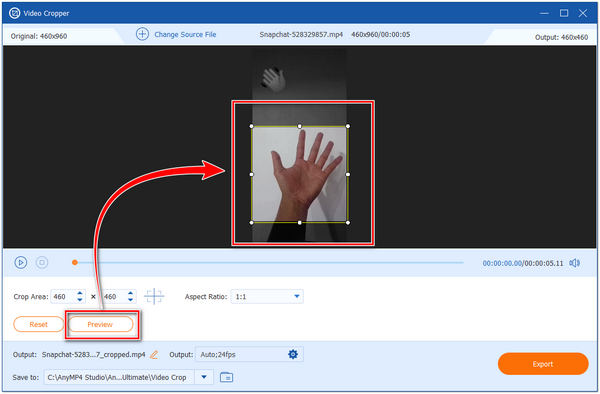Click the bottom-right crop handle
600x394 pixels.
click(348, 223)
